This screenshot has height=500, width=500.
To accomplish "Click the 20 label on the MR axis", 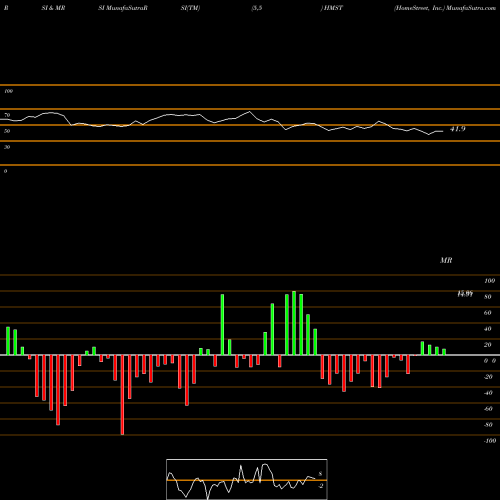I will [488, 345].
